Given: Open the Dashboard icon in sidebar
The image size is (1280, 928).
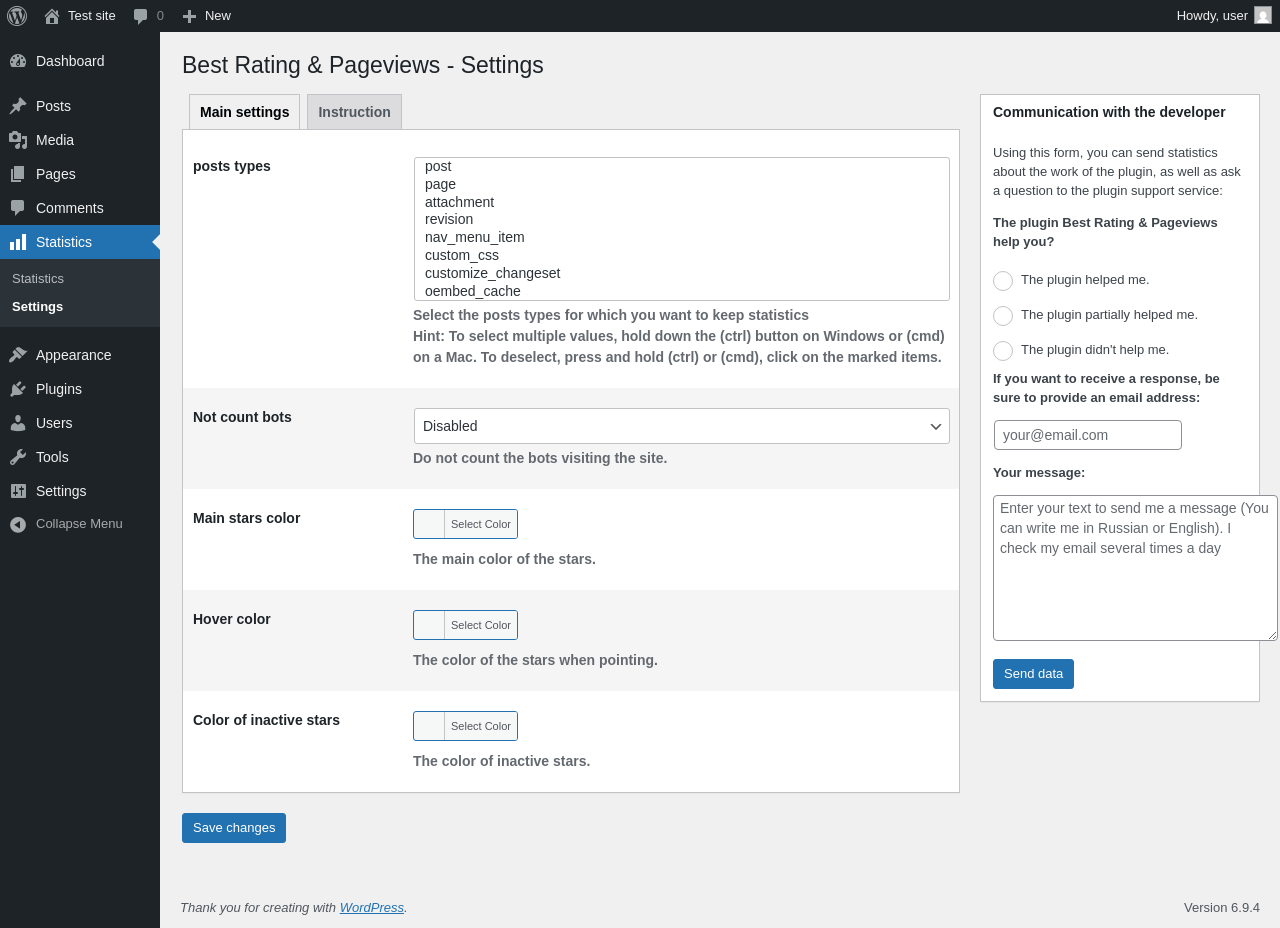Looking at the screenshot, I should point(18,61).
